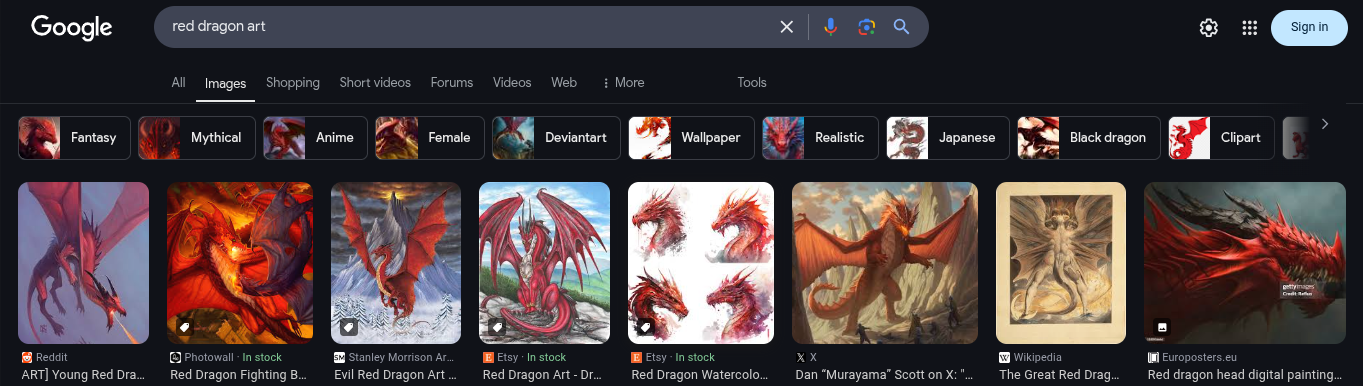The height and width of the screenshot is (386, 1363).
Task: Open 'Evil Red Dragon Art ...' title link
Action: click(x=394, y=375)
